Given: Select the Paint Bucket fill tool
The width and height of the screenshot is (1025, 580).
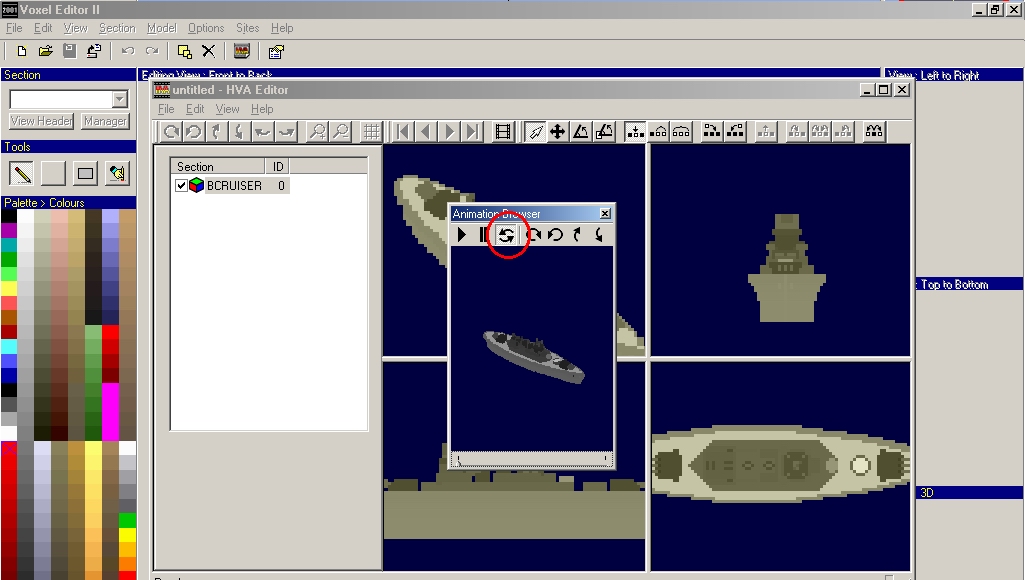Looking at the screenshot, I should (x=117, y=173).
